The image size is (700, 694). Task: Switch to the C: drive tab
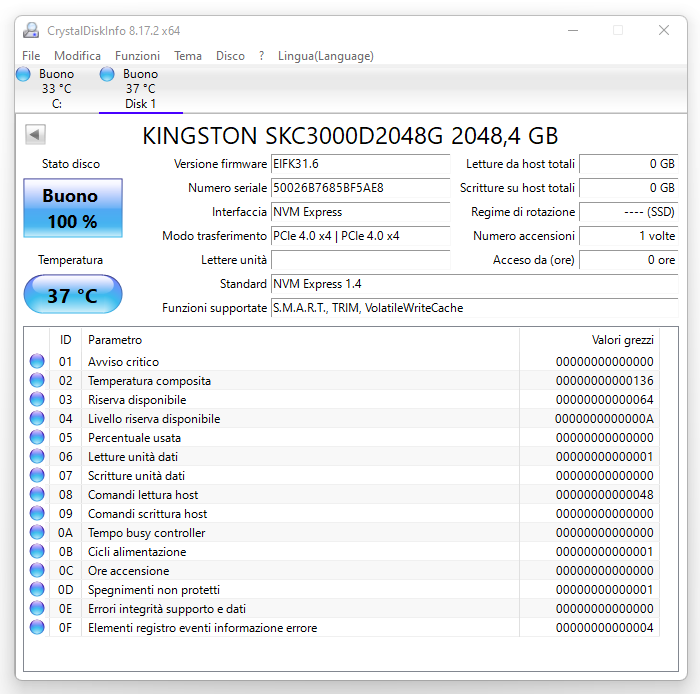coord(57,89)
